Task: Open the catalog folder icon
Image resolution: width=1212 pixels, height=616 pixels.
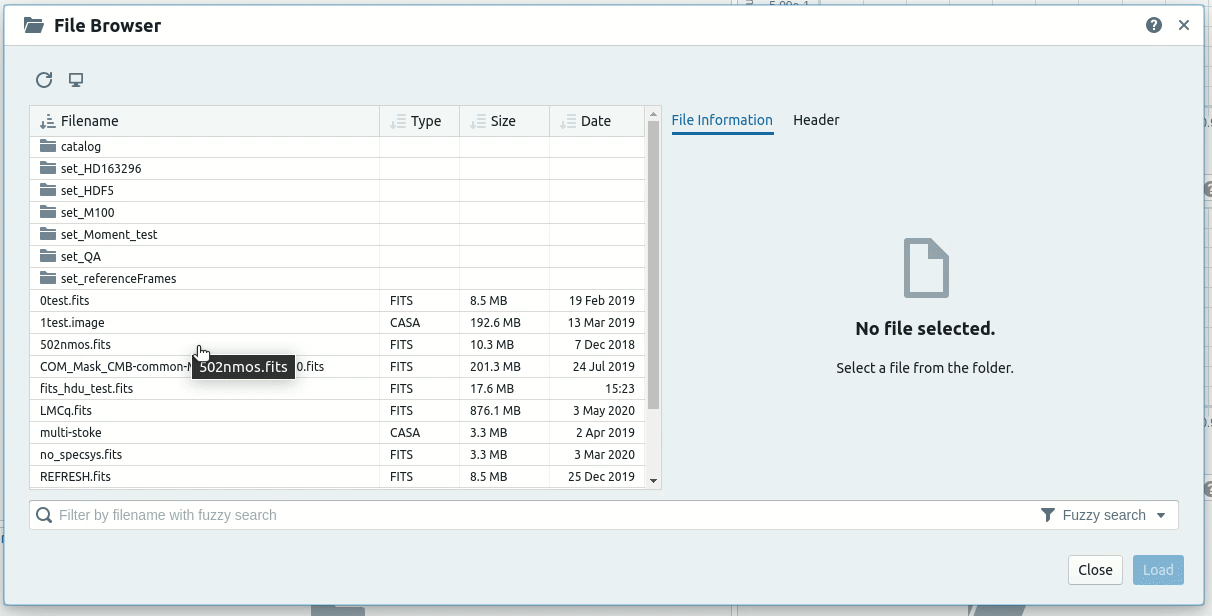Action: tap(47, 145)
